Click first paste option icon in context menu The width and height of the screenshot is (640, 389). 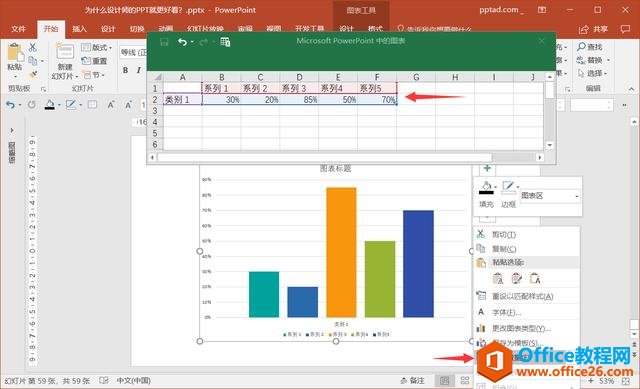coord(498,279)
